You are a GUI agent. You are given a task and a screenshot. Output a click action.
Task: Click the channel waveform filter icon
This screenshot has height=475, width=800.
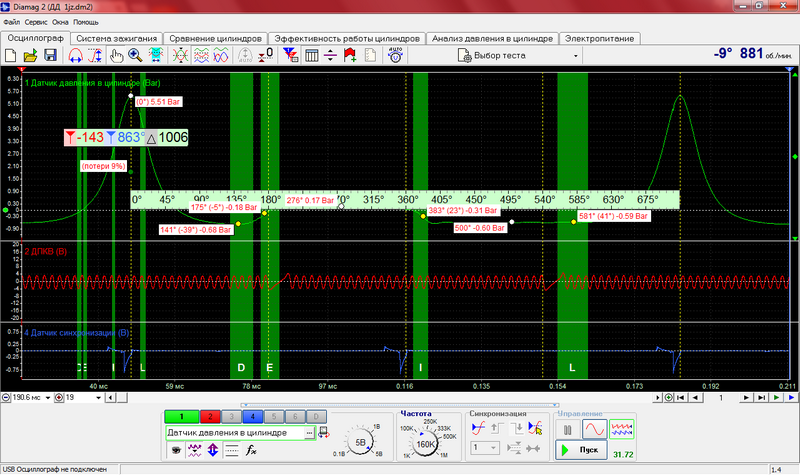(194, 450)
